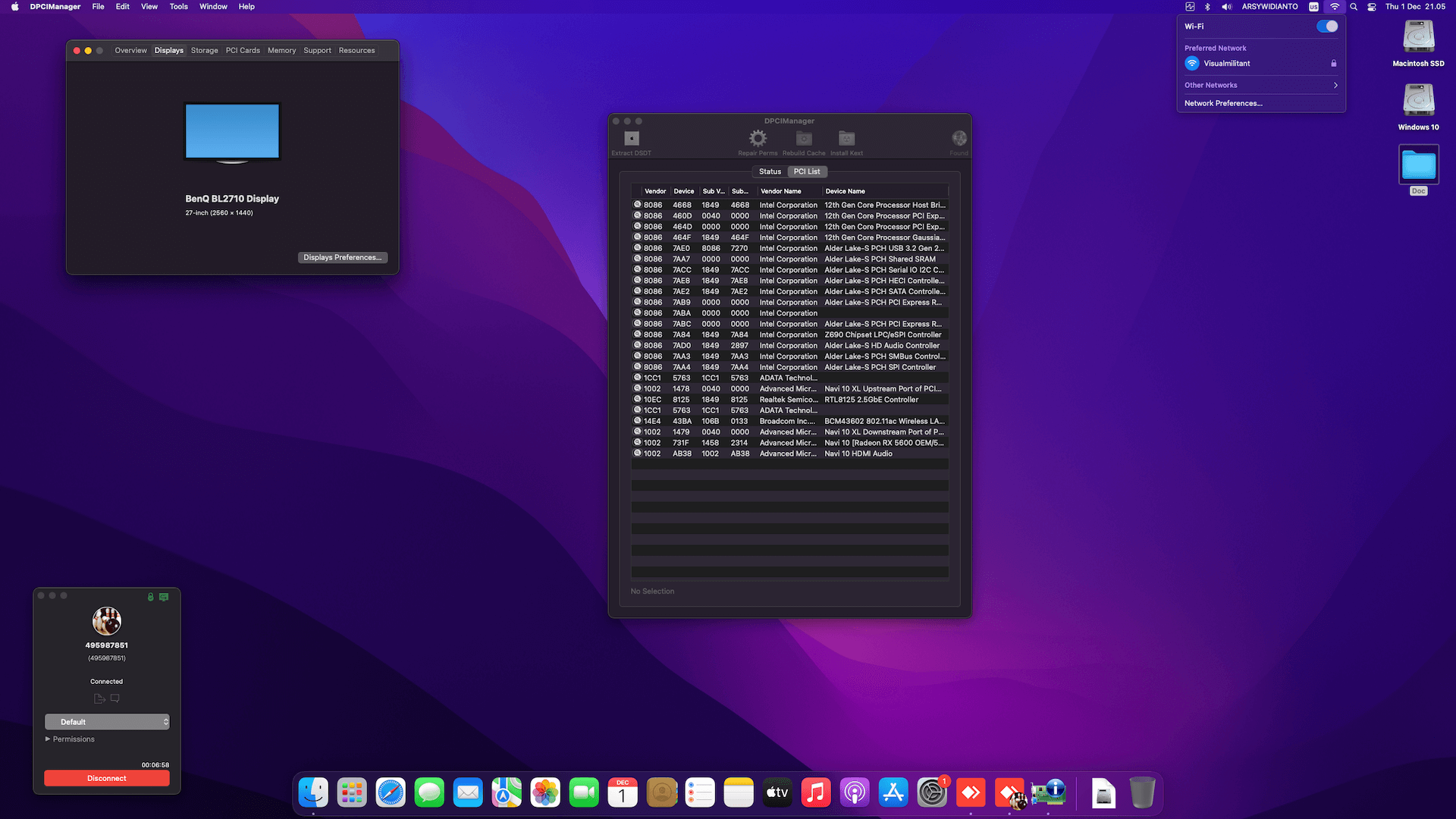Open Windows 10 drive on desktop

coord(1418,100)
